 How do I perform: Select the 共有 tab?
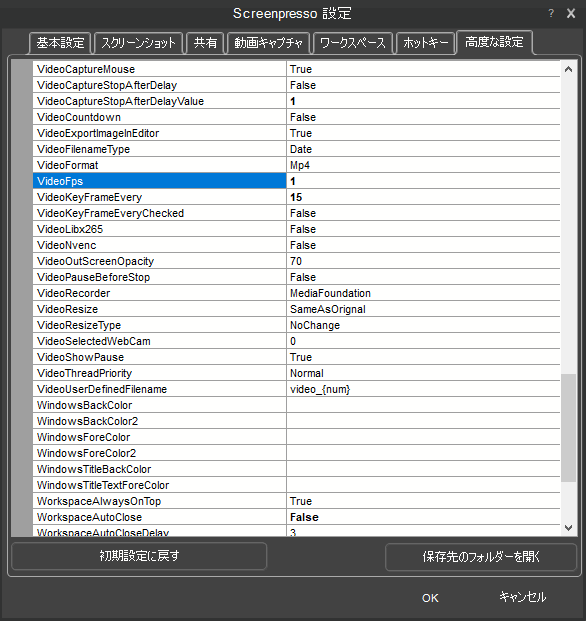tap(205, 43)
